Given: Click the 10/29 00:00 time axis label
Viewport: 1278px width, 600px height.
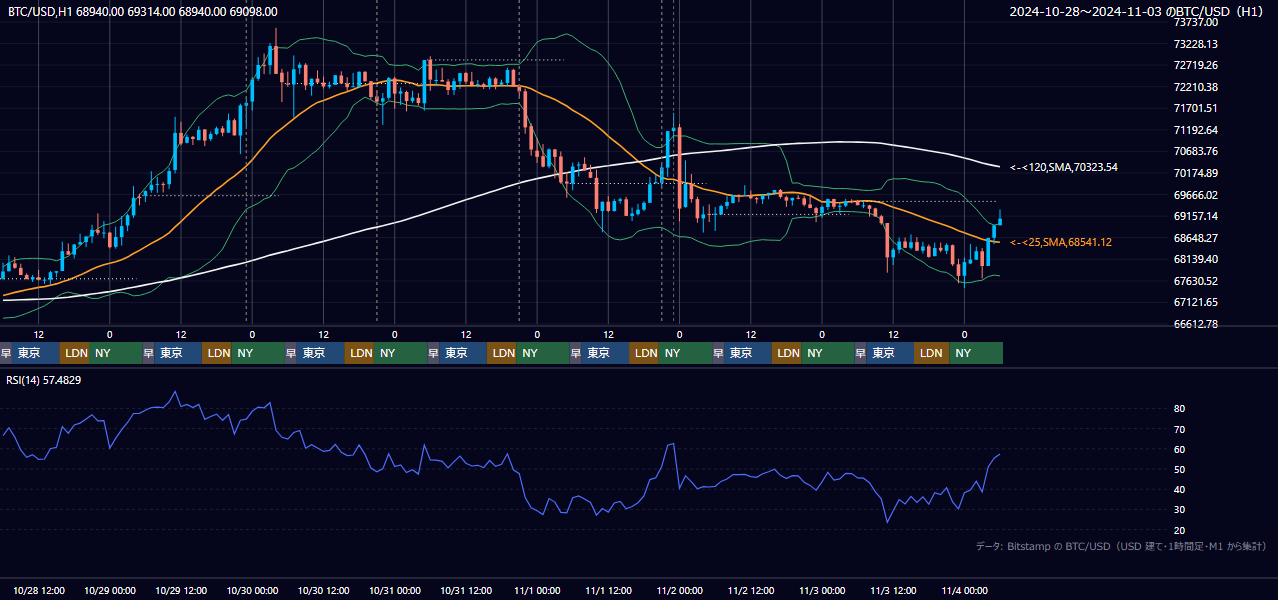Looking at the screenshot, I should tap(110, 590).
